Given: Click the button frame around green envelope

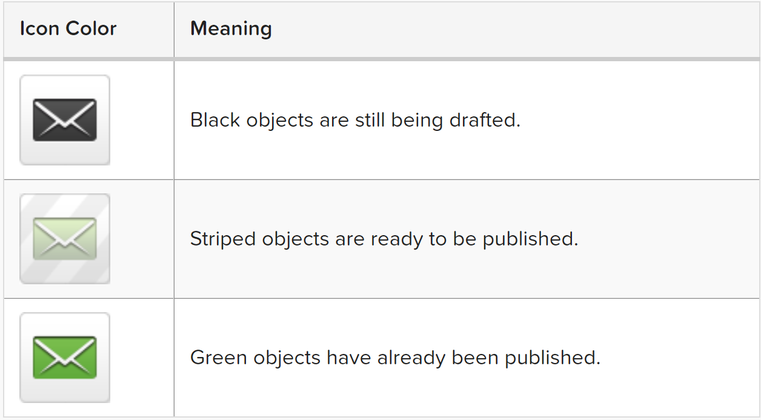Looking at the screenshot, I should (x=65, y=357).
